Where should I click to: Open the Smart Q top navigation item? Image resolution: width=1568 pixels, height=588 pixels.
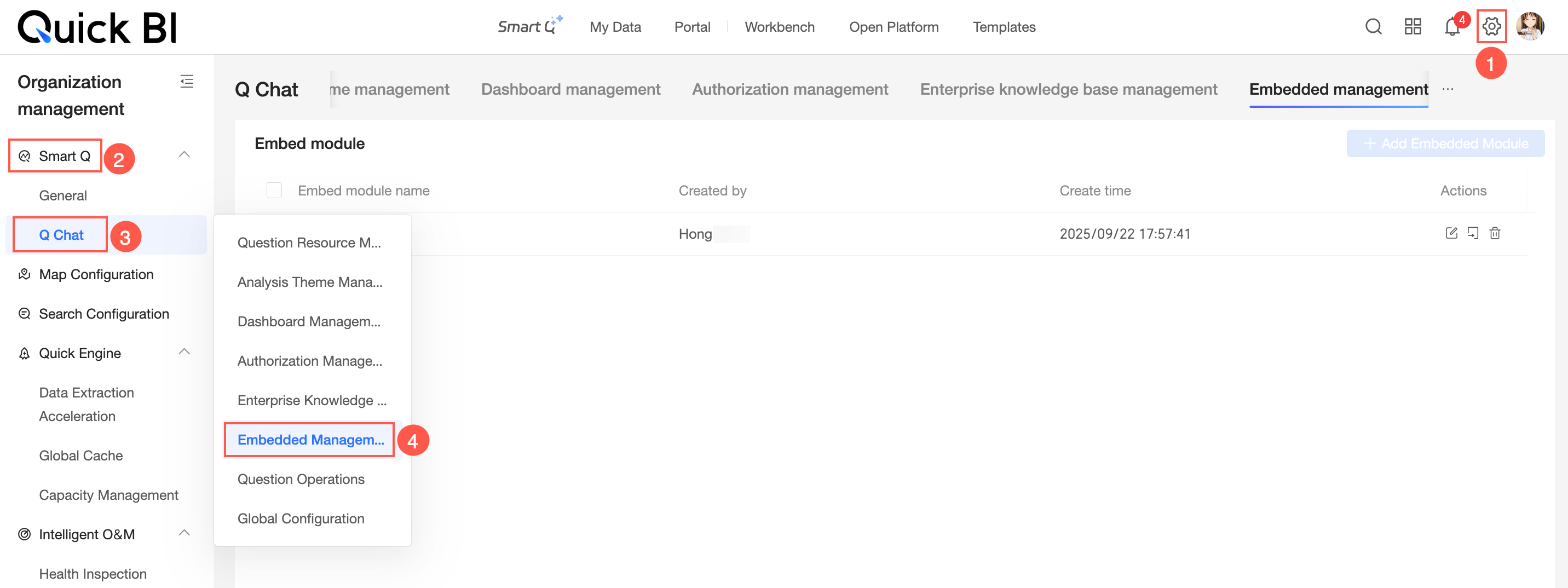pyautogui.click(x=530, y=26)
